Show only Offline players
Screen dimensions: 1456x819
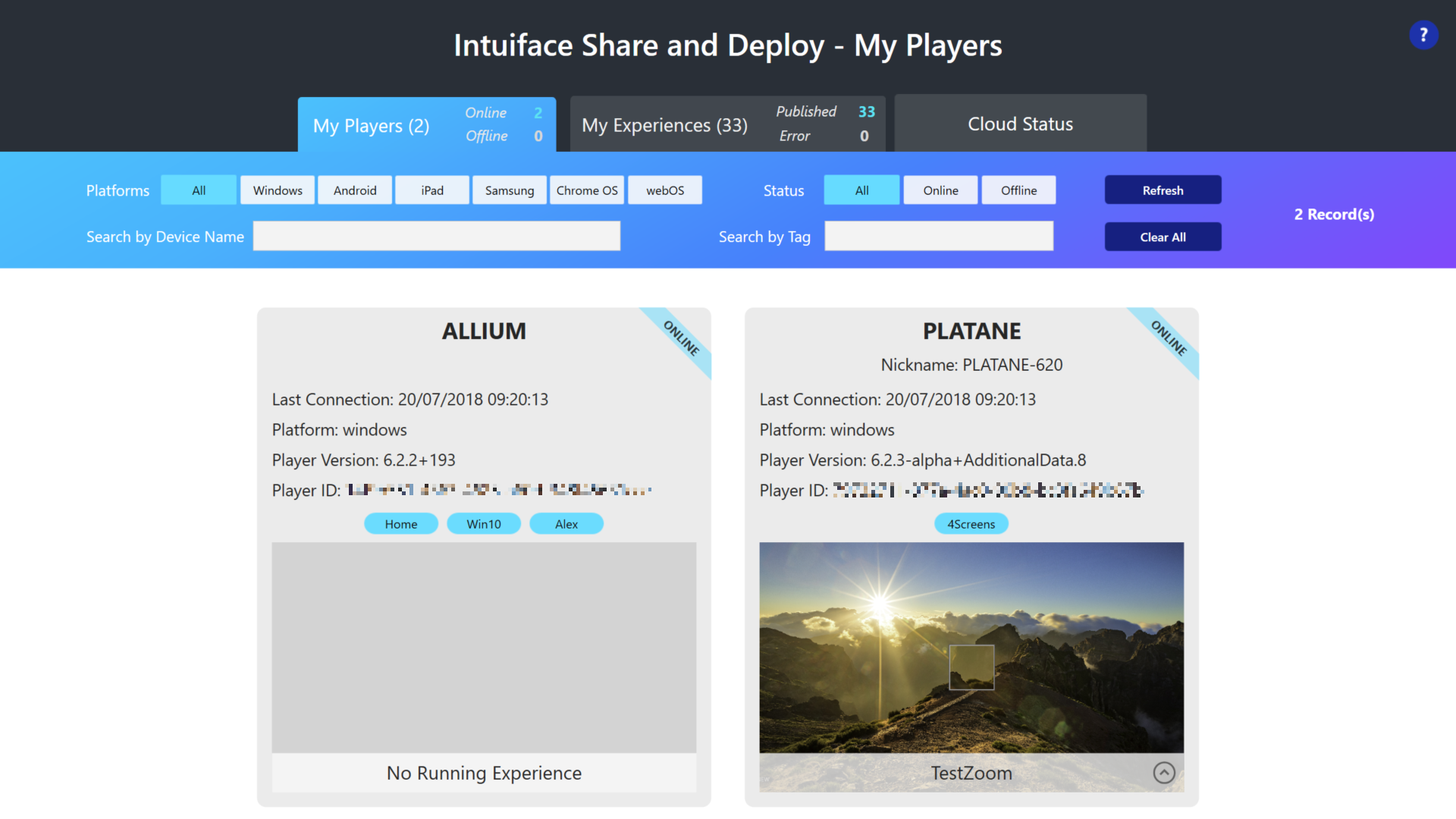pyautogui.click(x=1019, y=190)
